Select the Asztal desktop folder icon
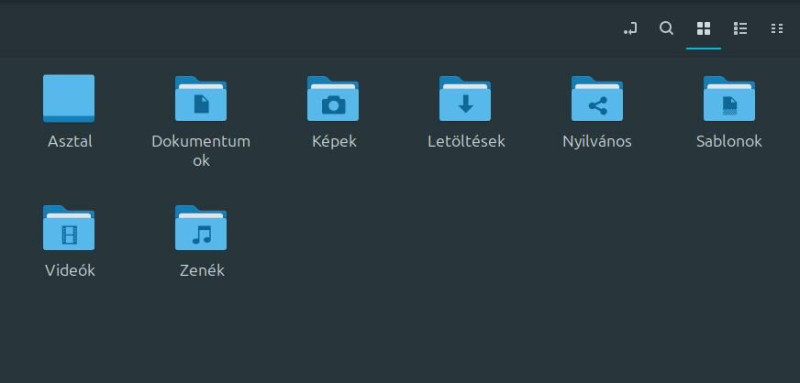Screen dimensions: 800x383 coord(69,98)
